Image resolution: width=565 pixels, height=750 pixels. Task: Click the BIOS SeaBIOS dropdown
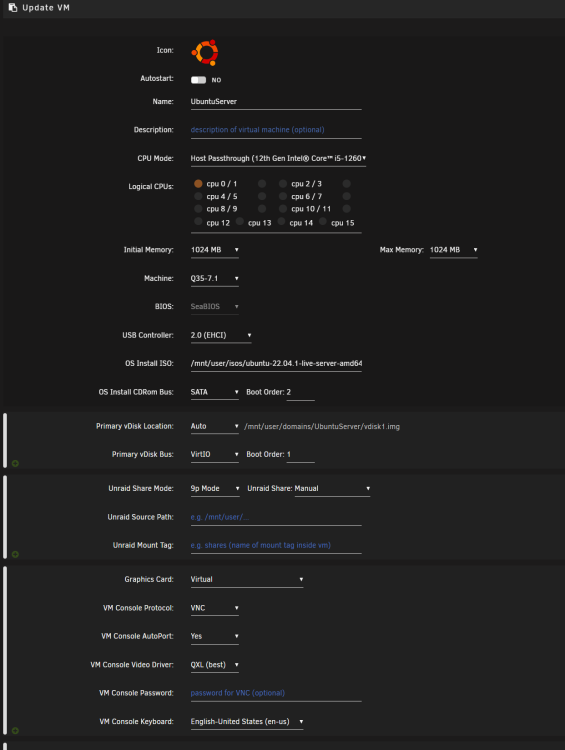coord(214,307)
